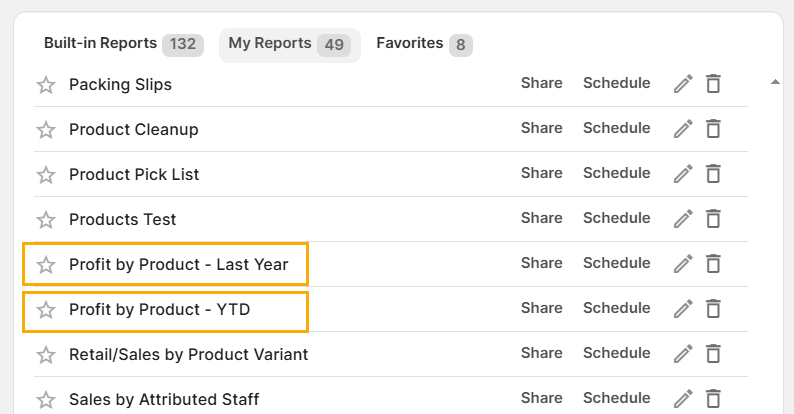
Task: Share the Product Cleanup report
Action: pyautogui.click(x=541, y=128)
